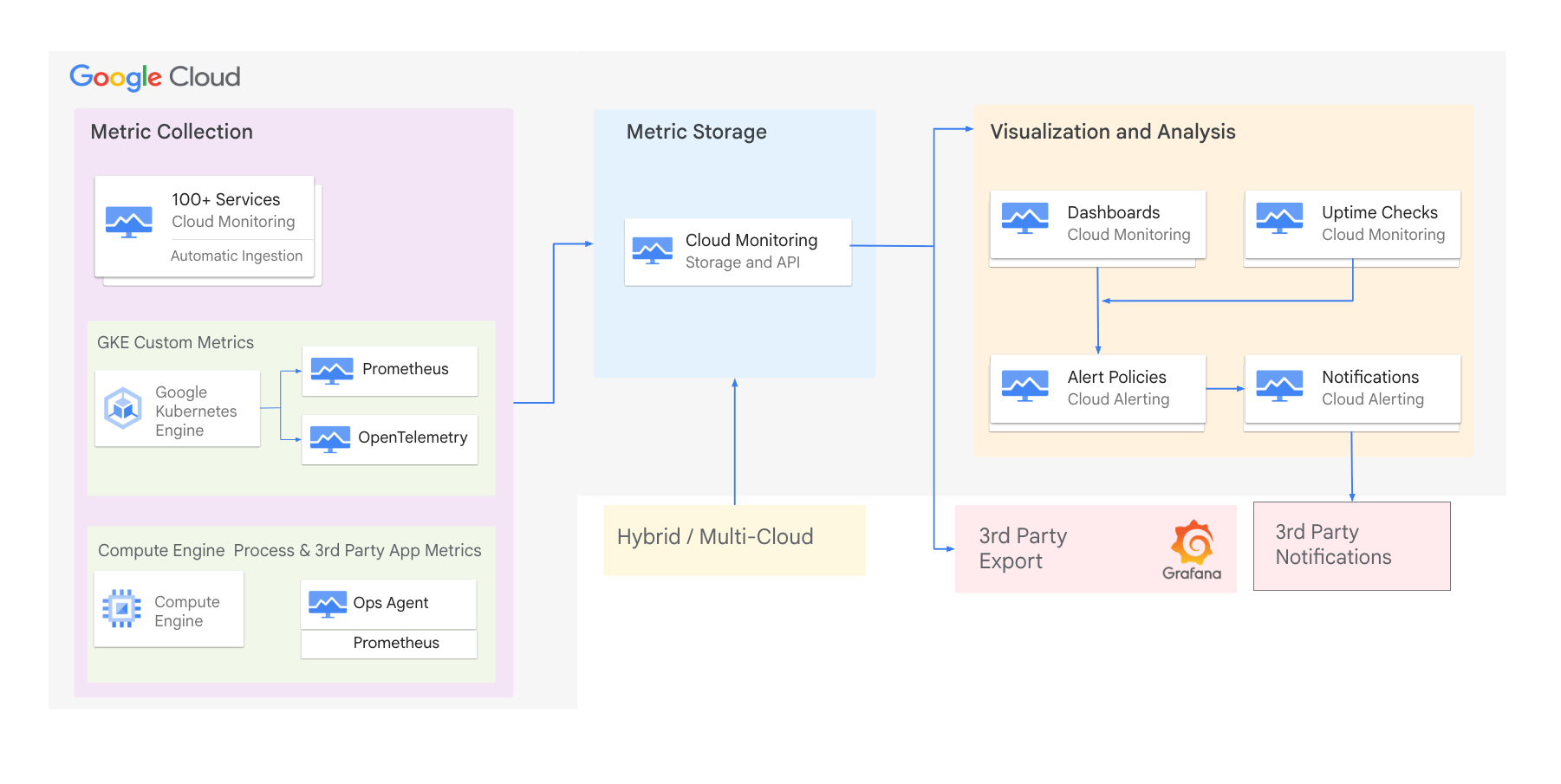The image size is (1561, 784).
Task: Click the GKE Custom Metrics heading
Action: click(x=175, y=342)
